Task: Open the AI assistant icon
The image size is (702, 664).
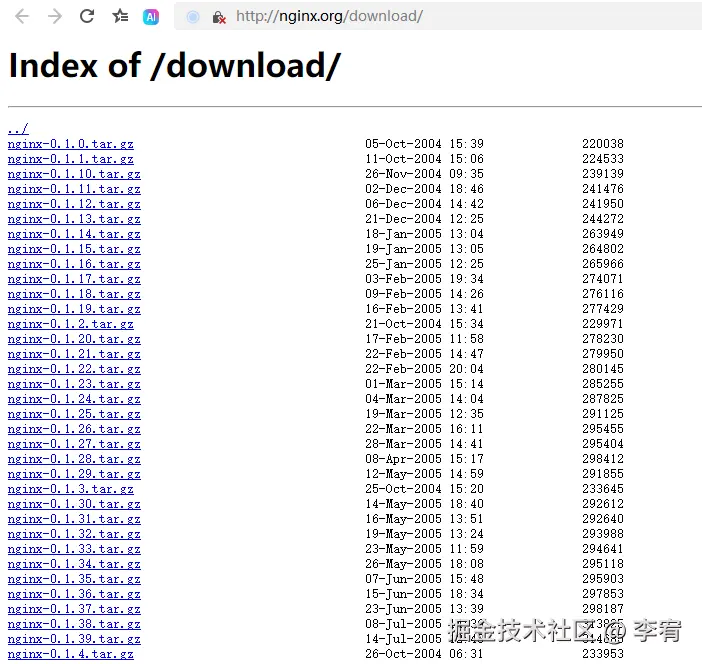Action: tap(151, 17)
